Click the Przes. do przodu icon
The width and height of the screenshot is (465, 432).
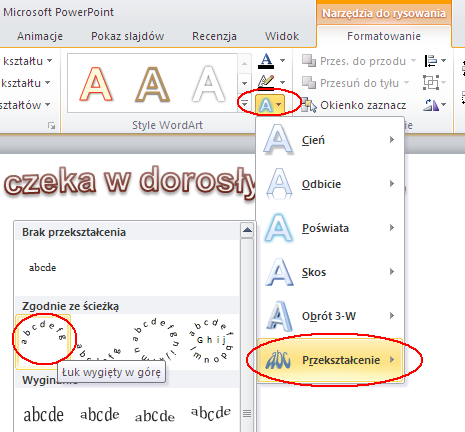tap(309, 61)
